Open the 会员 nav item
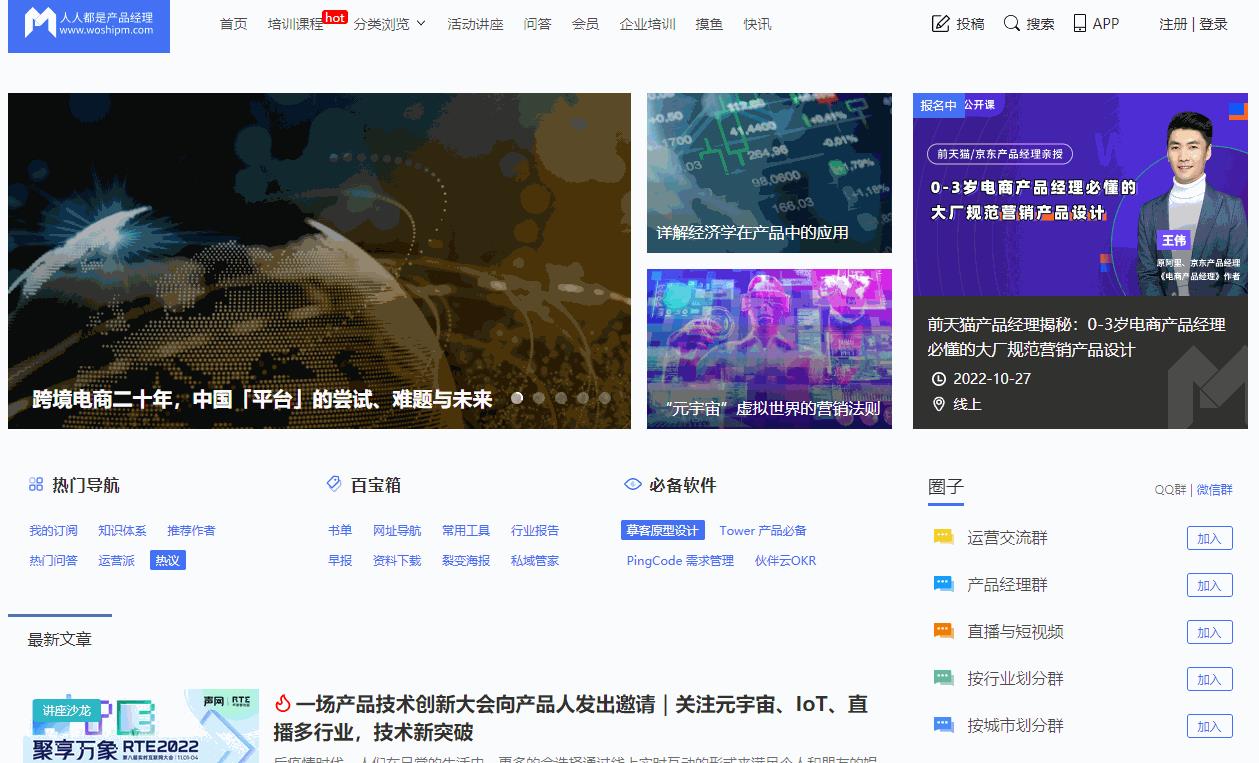 [x=585, y=24]
